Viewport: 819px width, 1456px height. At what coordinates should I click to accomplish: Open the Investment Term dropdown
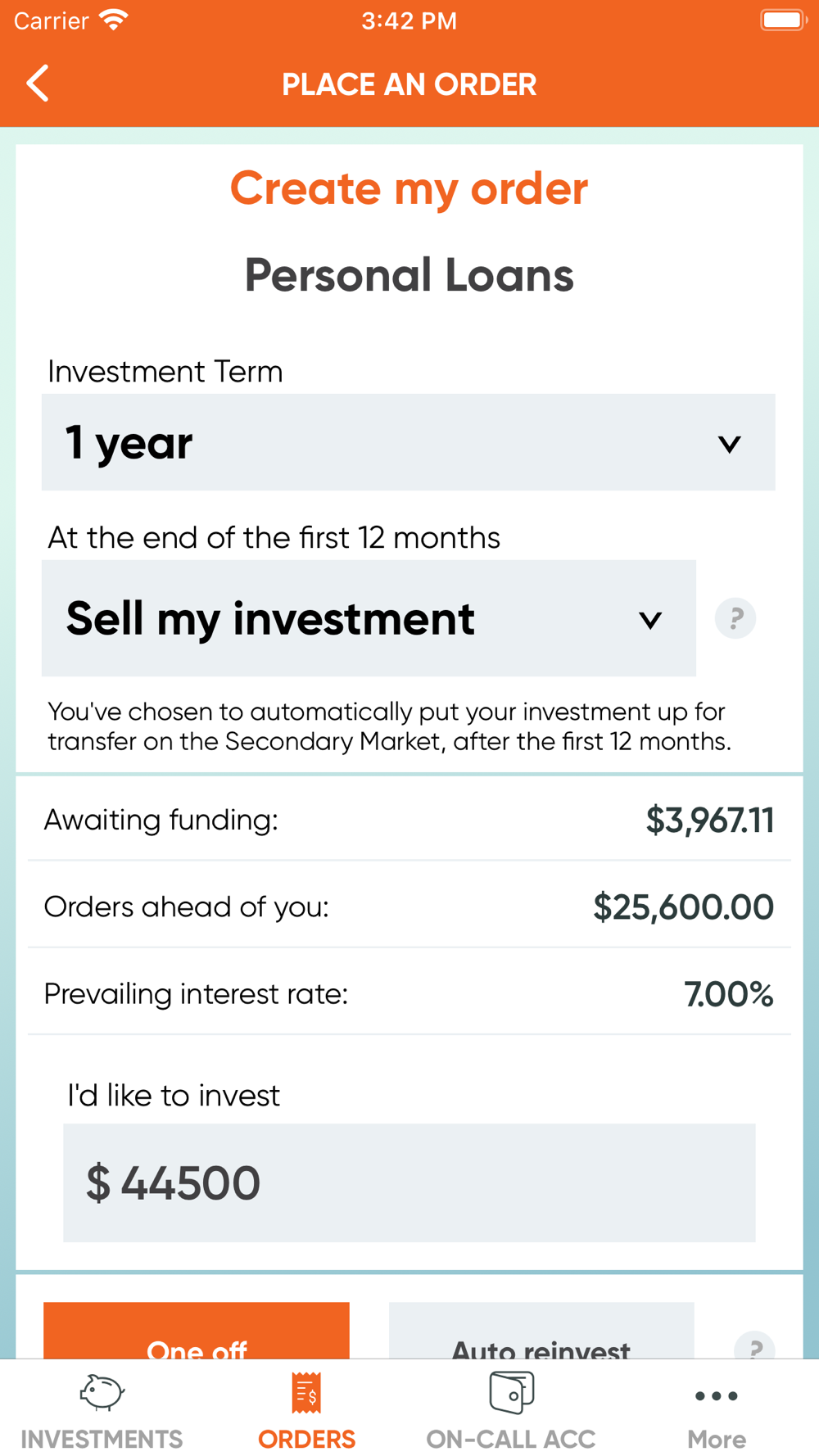pos(408,442)
